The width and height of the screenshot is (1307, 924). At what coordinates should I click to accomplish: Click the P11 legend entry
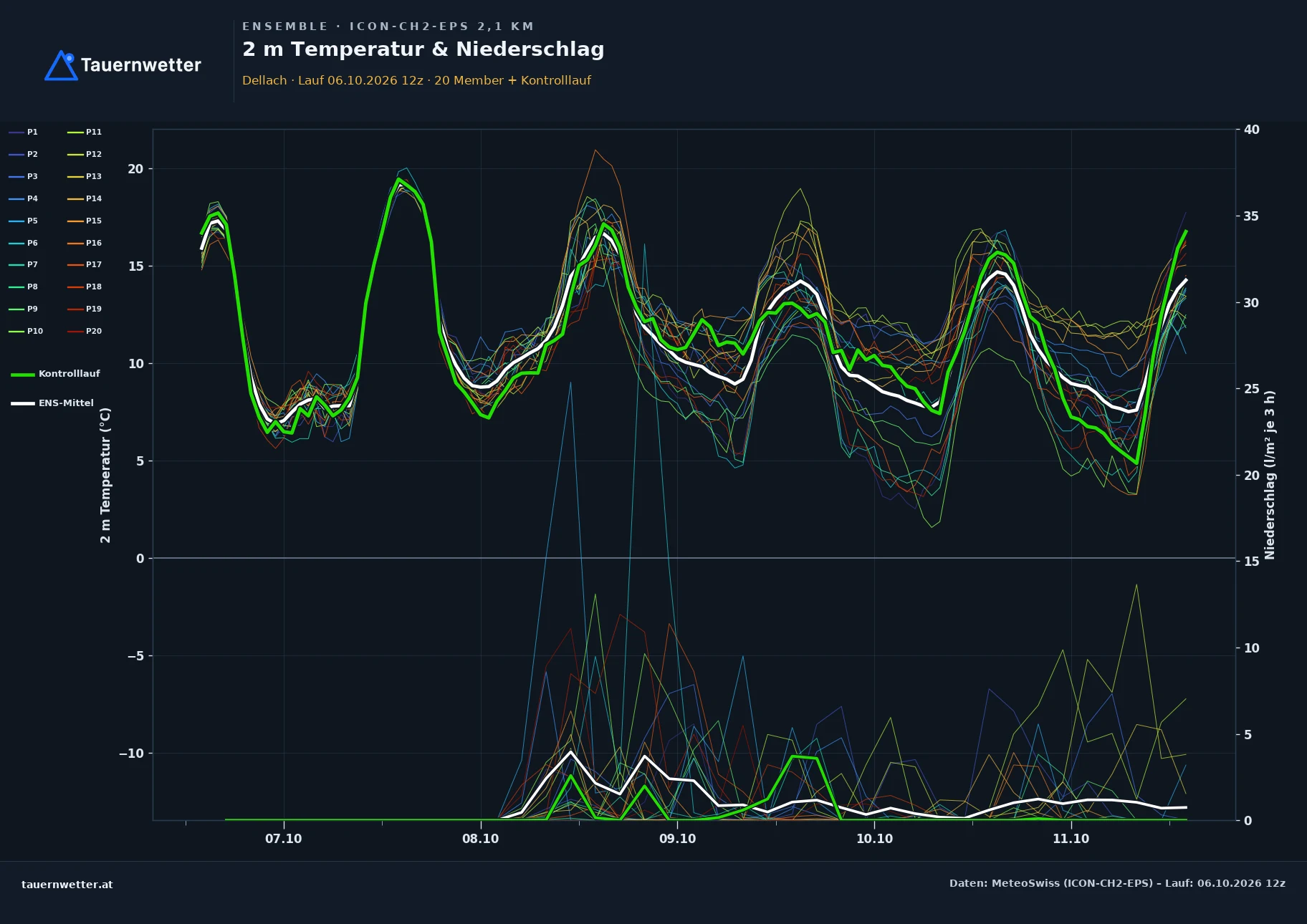pyautogui.click(x=85, y=133)
